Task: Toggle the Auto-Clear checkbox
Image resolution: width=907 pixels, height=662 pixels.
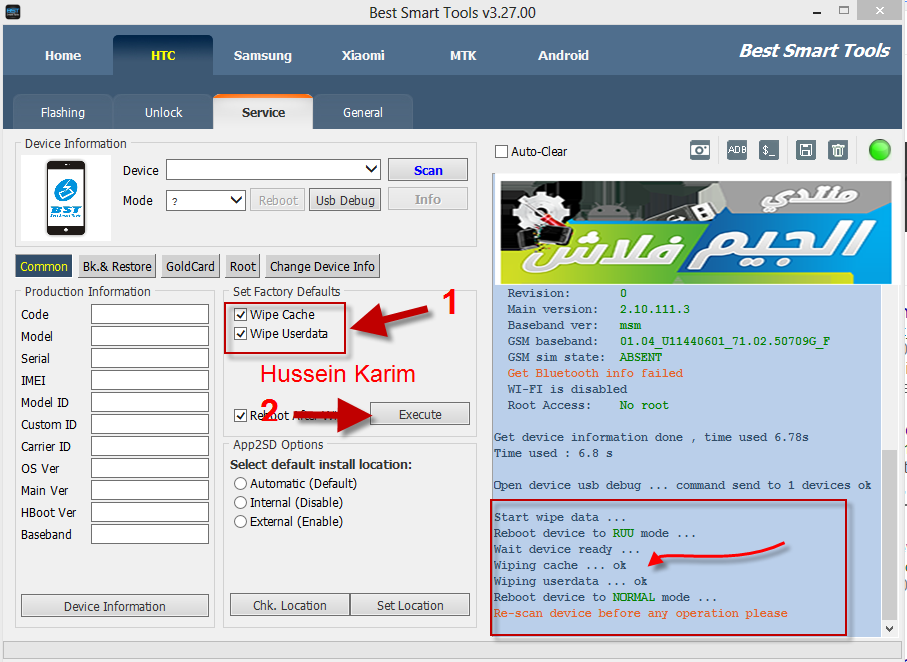Action: tap(501, 152)
